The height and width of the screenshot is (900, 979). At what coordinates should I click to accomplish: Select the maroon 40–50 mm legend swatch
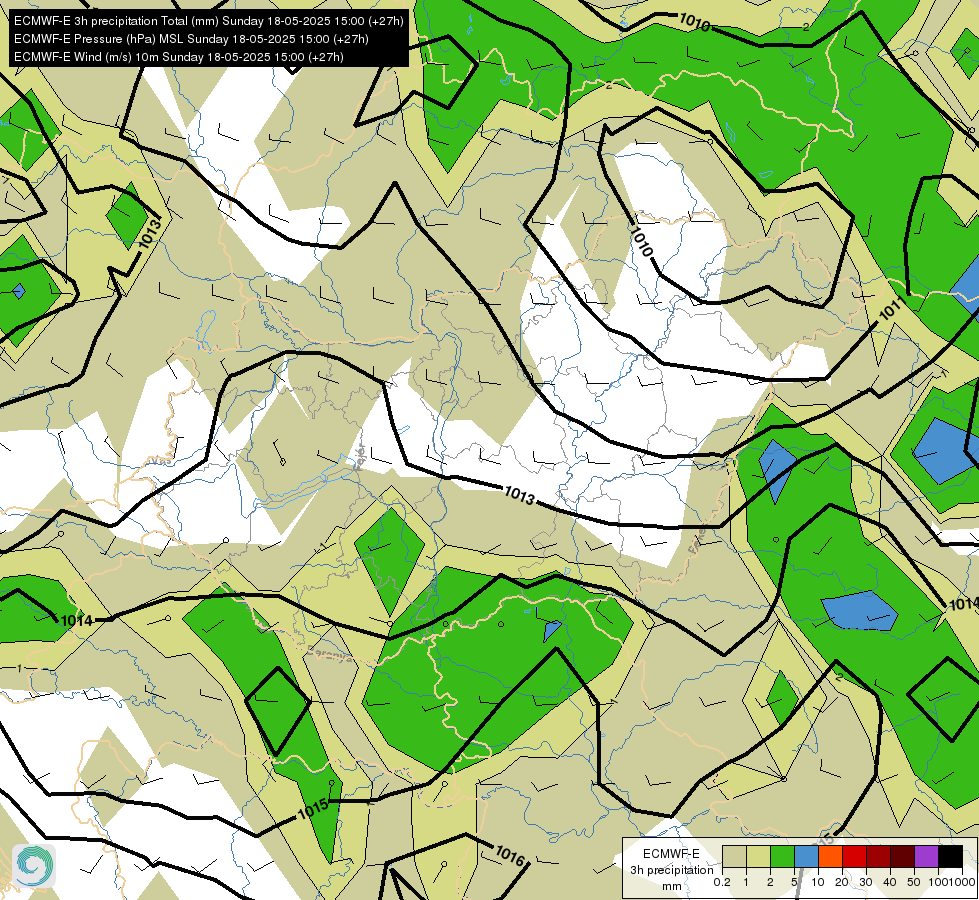coord(903,856)
